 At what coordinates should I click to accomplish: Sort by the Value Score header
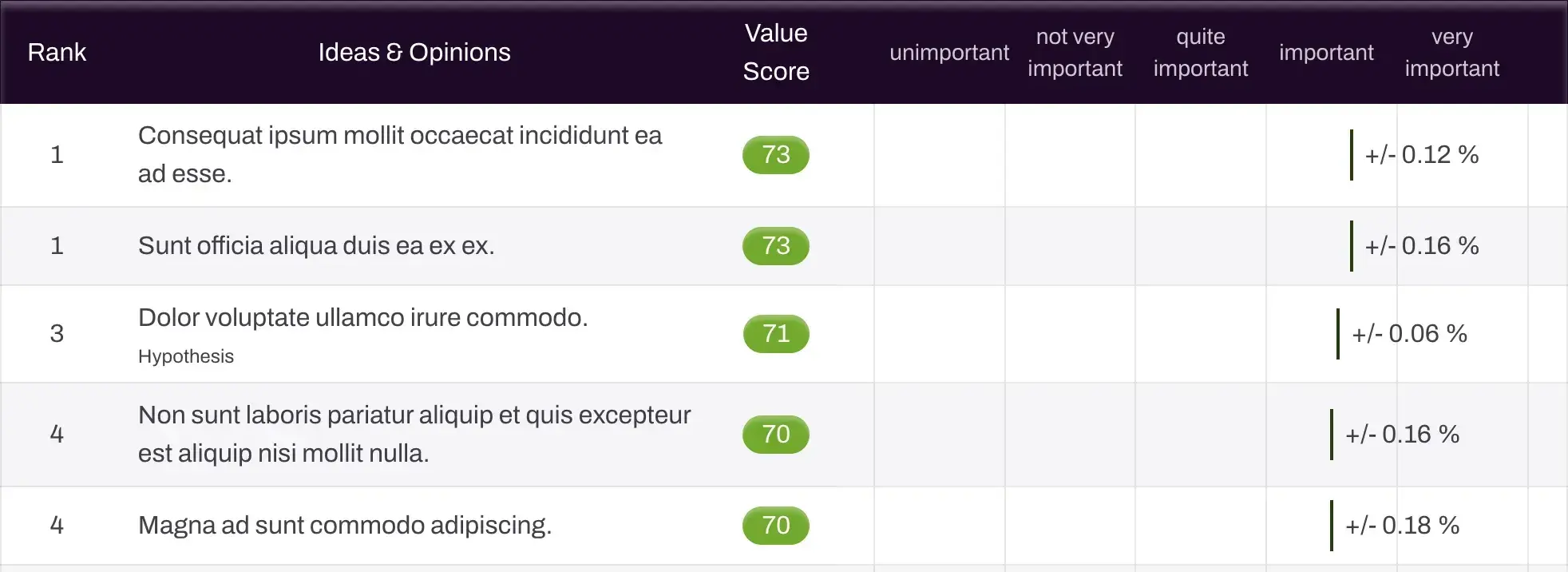tap(775, 53)
